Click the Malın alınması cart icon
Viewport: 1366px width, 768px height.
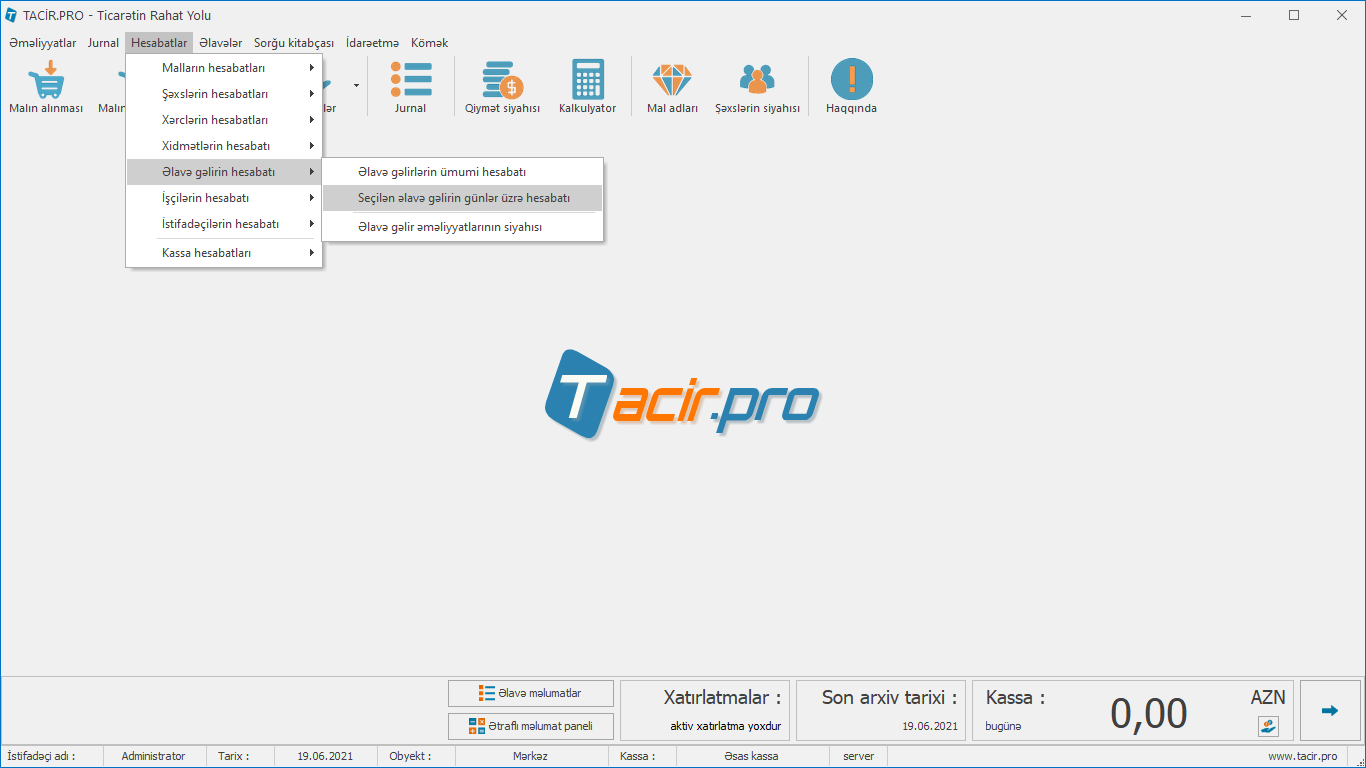pyautogui.click(x=46, y=80)
